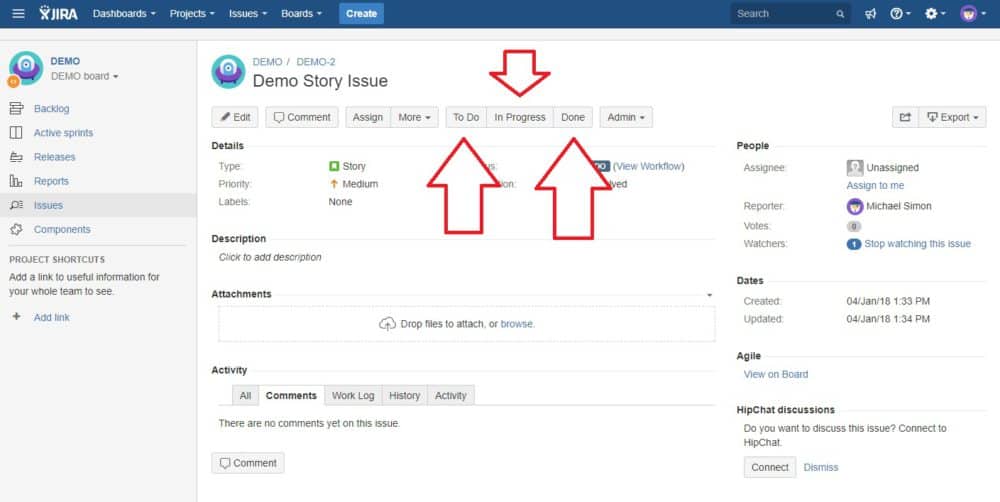Open the Dashboards menu

pyautogui.click(x=124, y=13)
